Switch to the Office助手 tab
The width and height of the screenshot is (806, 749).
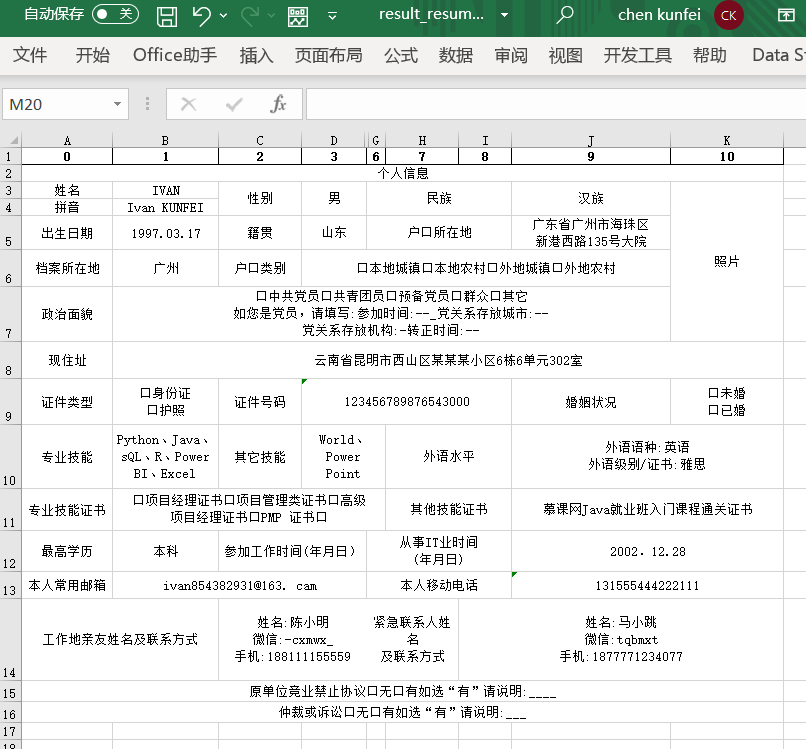[175, 55]
